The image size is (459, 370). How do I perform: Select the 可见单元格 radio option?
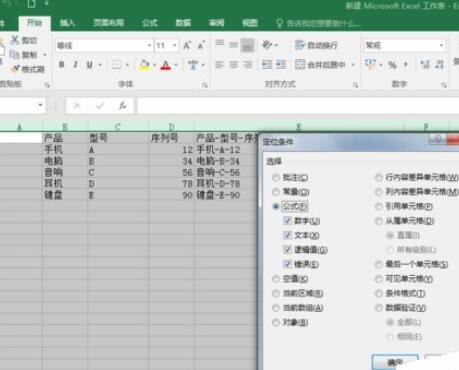379,279
